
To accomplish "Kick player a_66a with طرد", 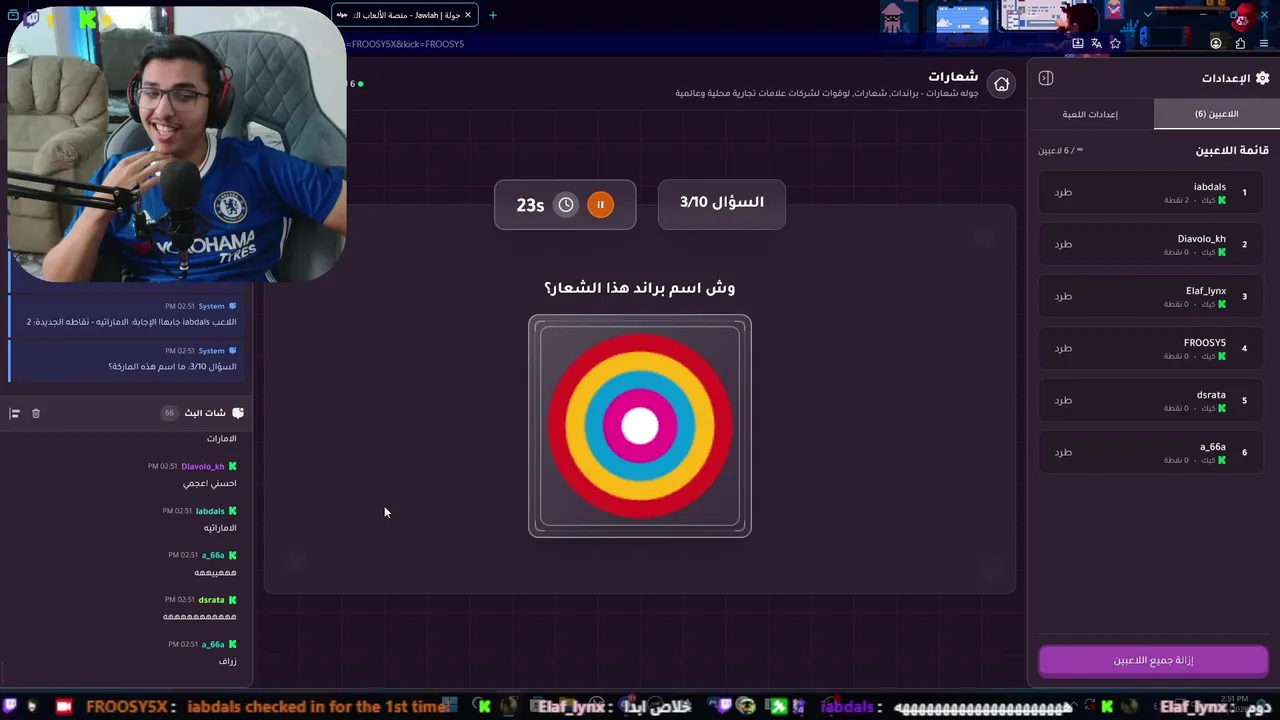I will [x=1063, y=452].
